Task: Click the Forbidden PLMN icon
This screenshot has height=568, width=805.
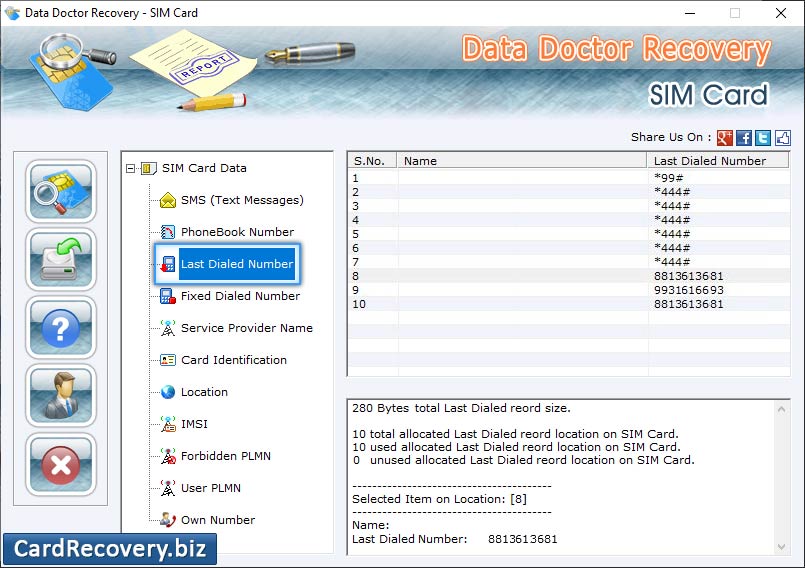Action: tap(168, 456)
